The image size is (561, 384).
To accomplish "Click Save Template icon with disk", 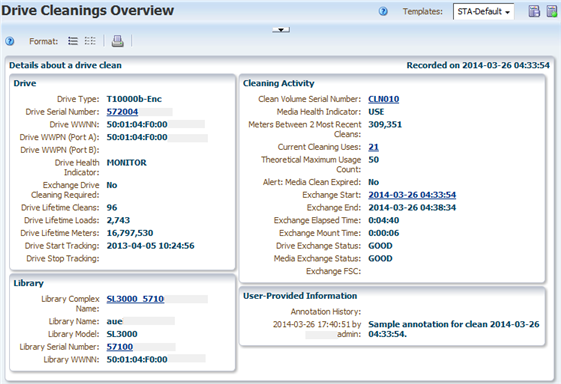I will pos(534,11).
